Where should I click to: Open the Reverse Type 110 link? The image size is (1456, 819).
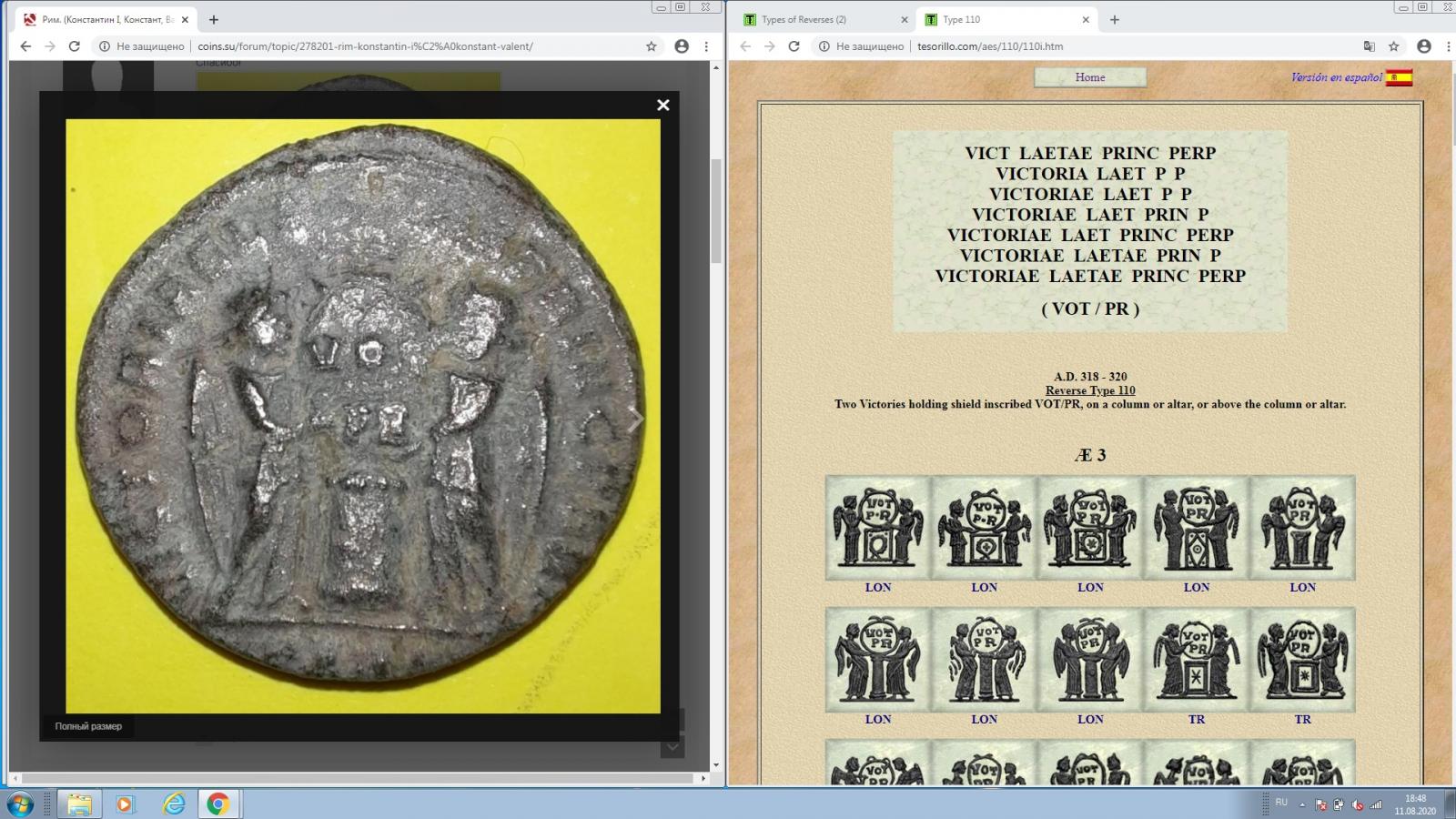coord(1089,390)
